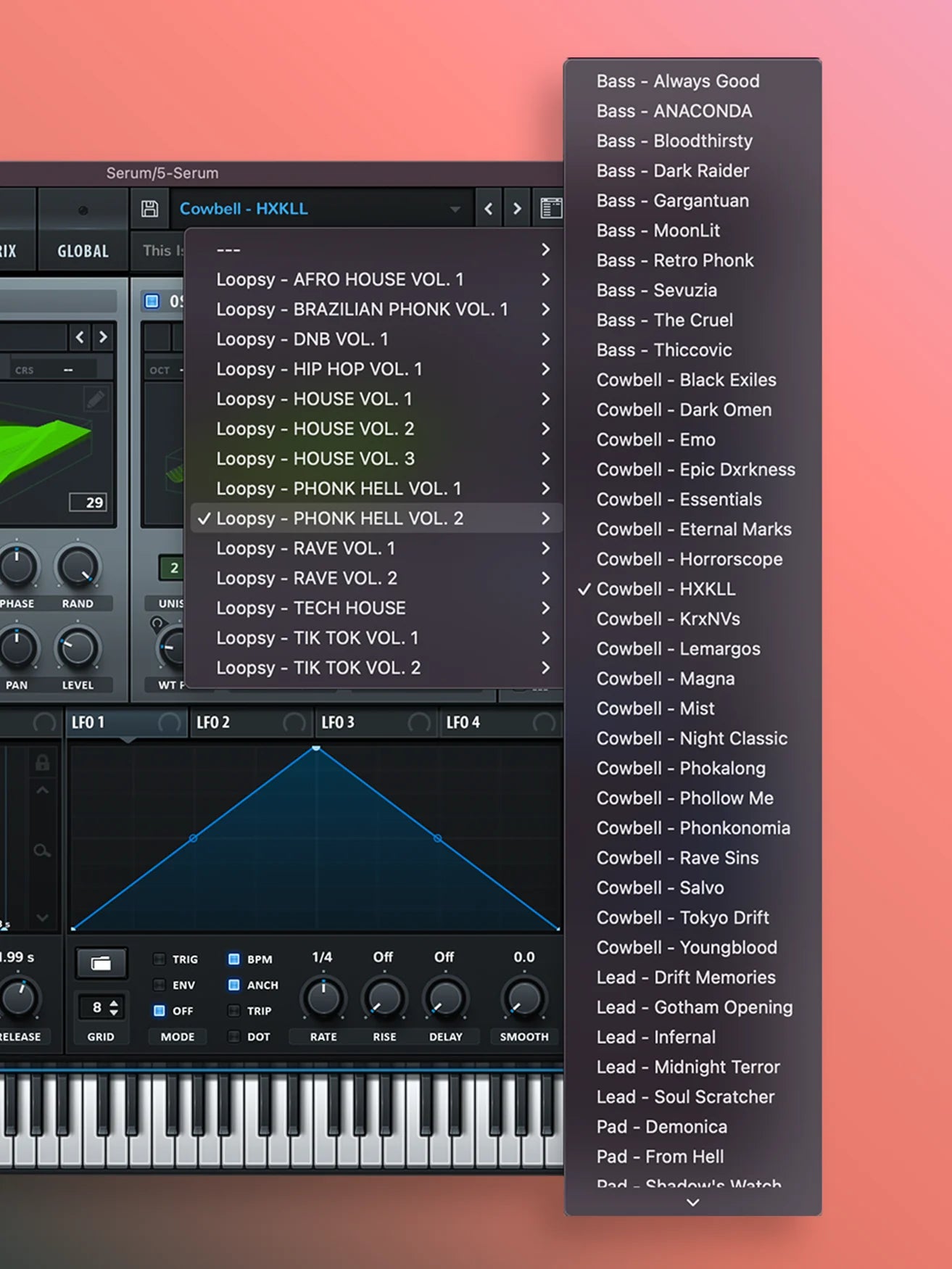The width and height of the screenshot is (952, 1269).
Task: Pick the Cowbell - Emo preset
Action: point(692,439)
